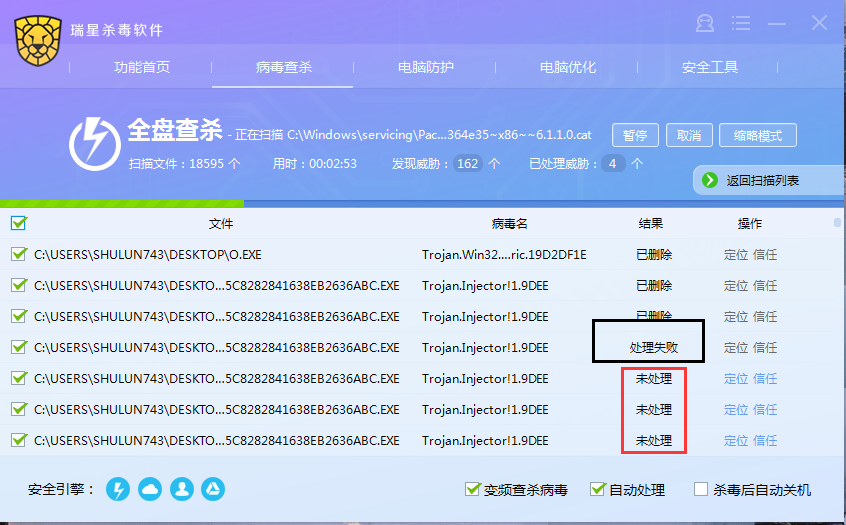The width and height of the screenshot is (846, 525).
Task: Click the 安全引擎 label
Action: (x=61, y=489)
